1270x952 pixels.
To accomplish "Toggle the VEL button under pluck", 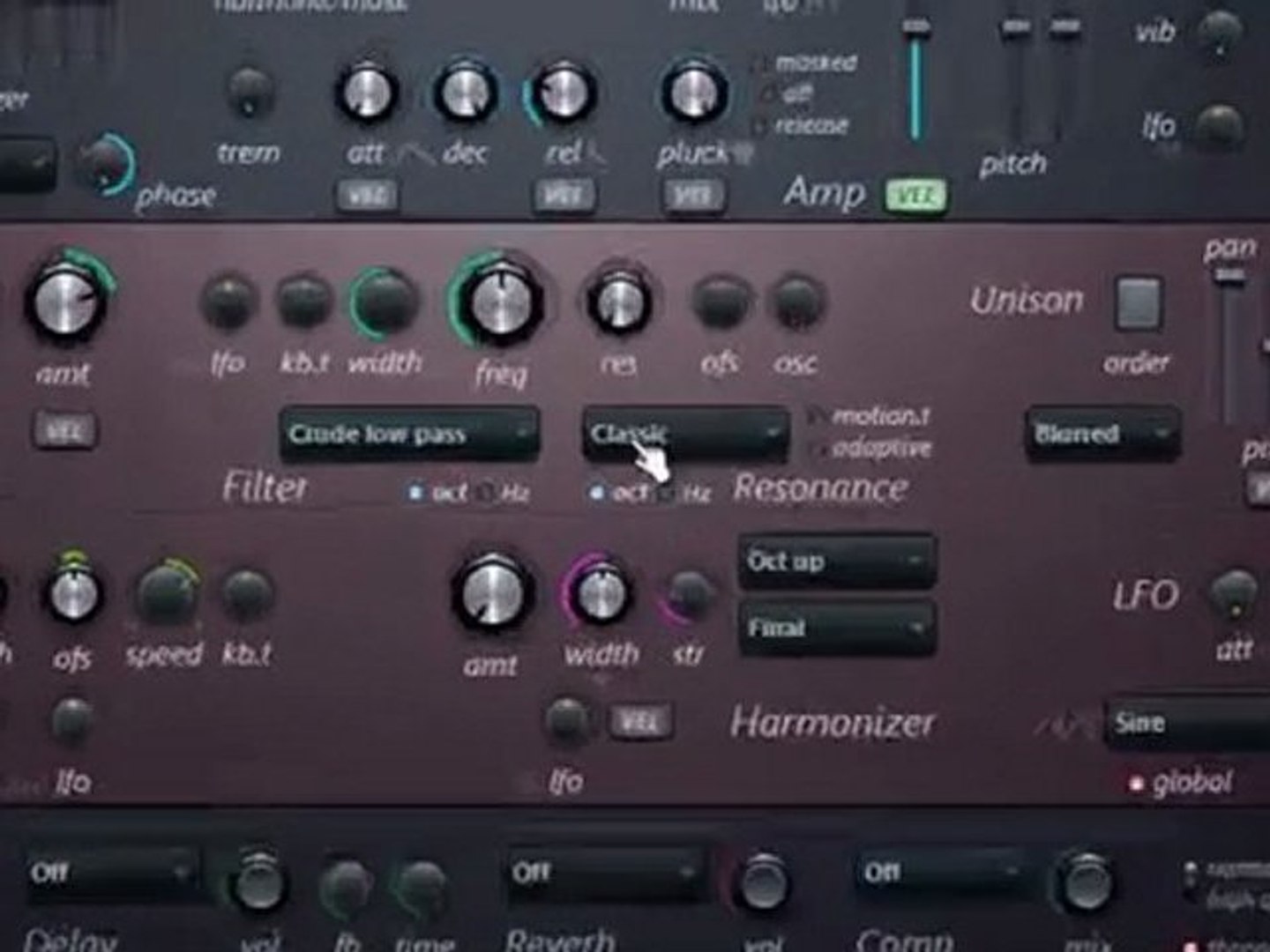I will pyautogui.click(x=694, y=195).
